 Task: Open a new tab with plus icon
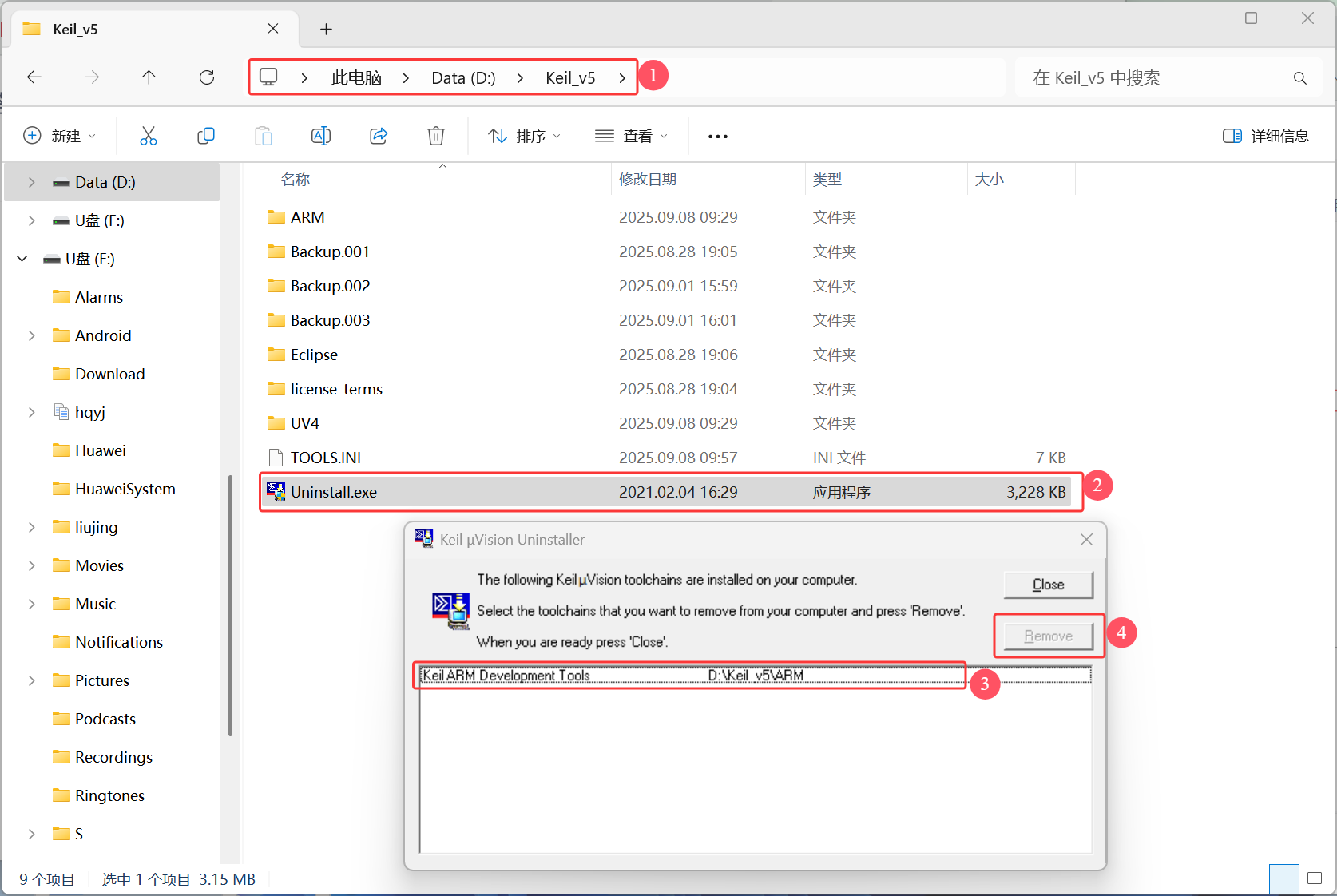(326, 30)
